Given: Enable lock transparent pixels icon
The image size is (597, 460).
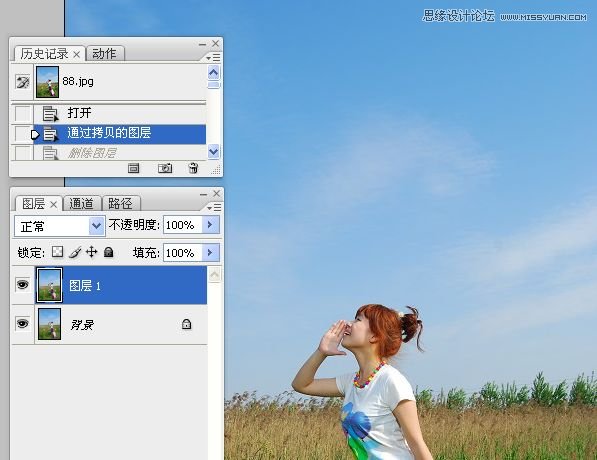Looking at the screenshot, I should pos(57,252).
